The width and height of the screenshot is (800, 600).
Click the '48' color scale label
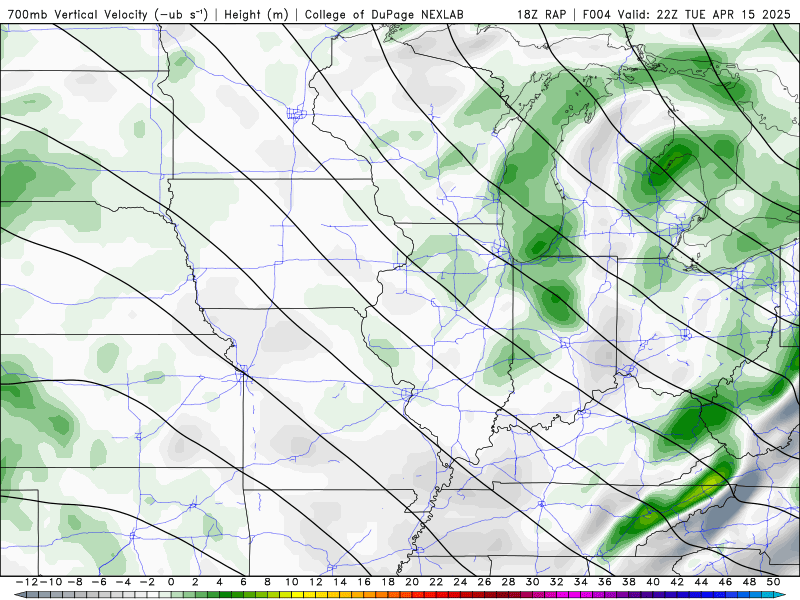point(749,582)
